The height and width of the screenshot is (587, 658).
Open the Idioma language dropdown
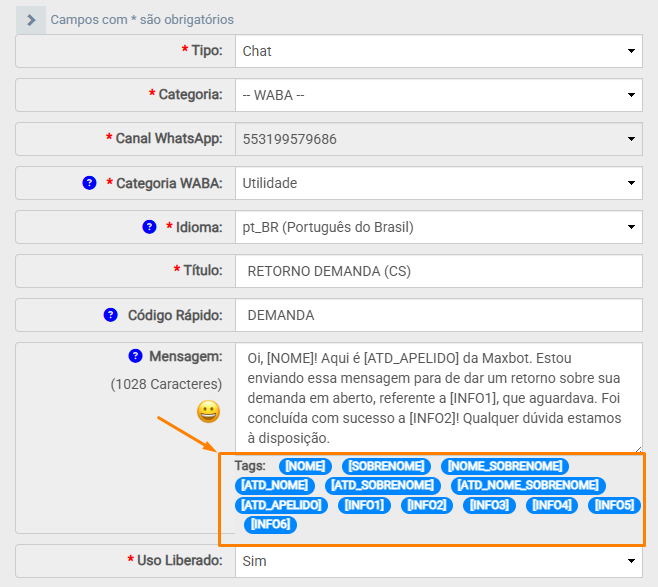(x=439, y=227)
